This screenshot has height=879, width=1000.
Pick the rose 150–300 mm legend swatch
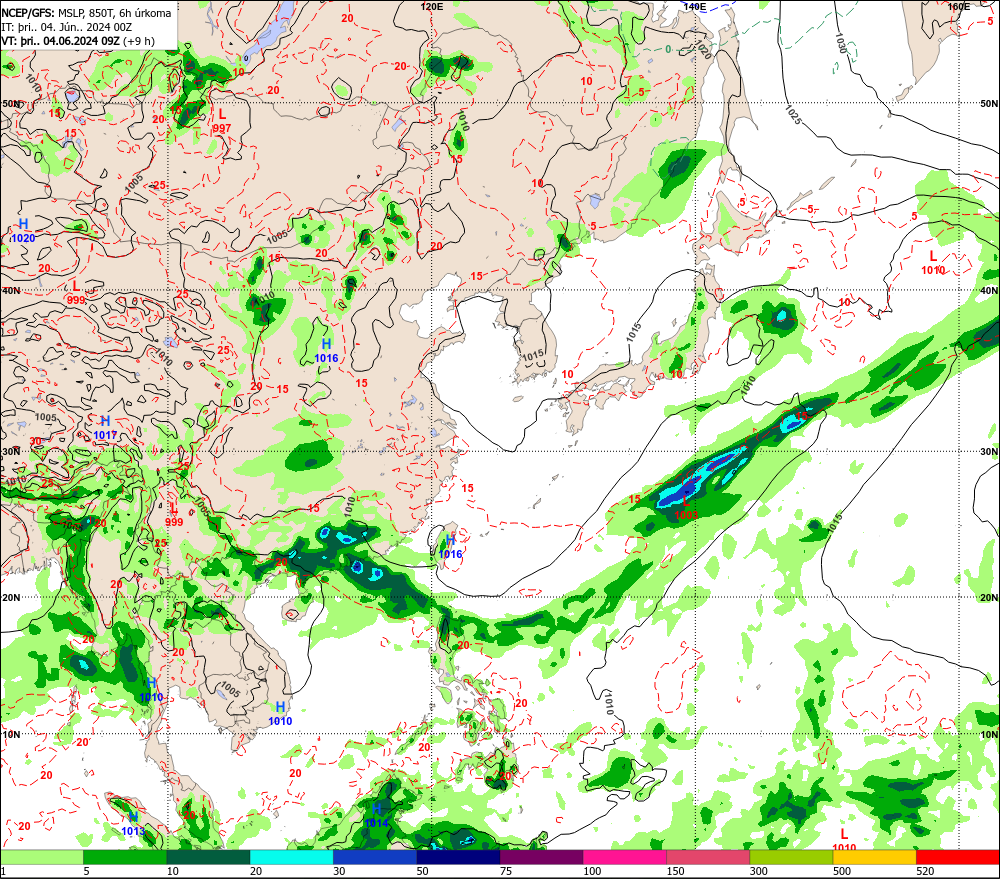coord(708,857)
